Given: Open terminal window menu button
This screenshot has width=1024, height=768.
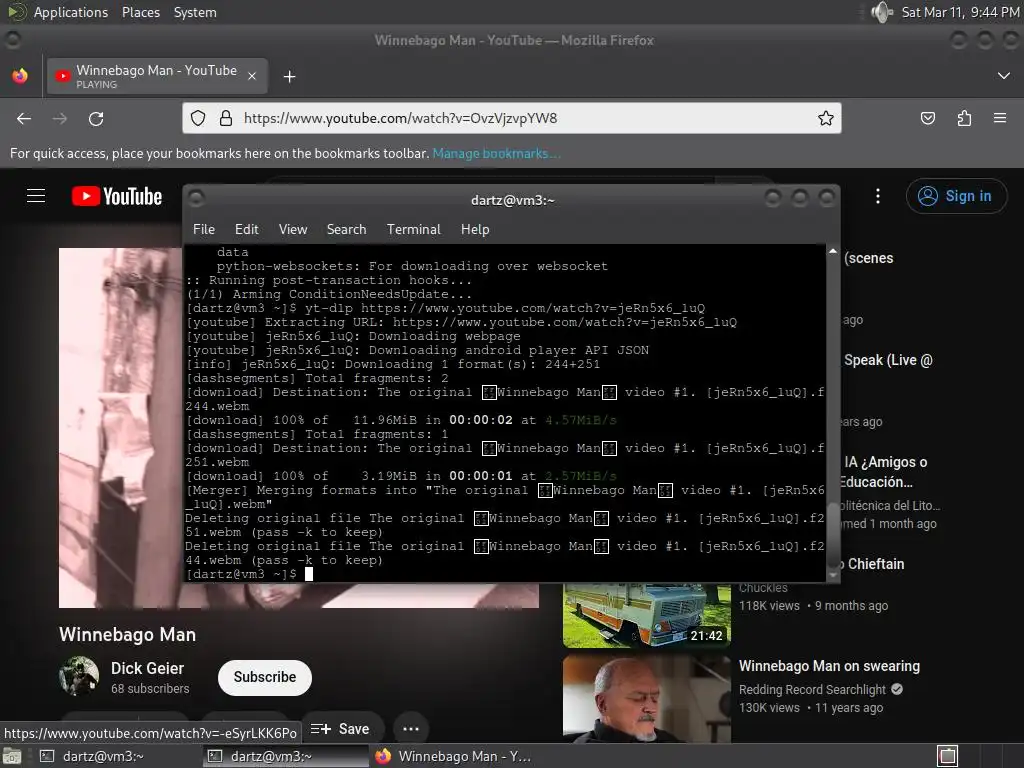Looking at the screenshot, I should pos(197,199).
